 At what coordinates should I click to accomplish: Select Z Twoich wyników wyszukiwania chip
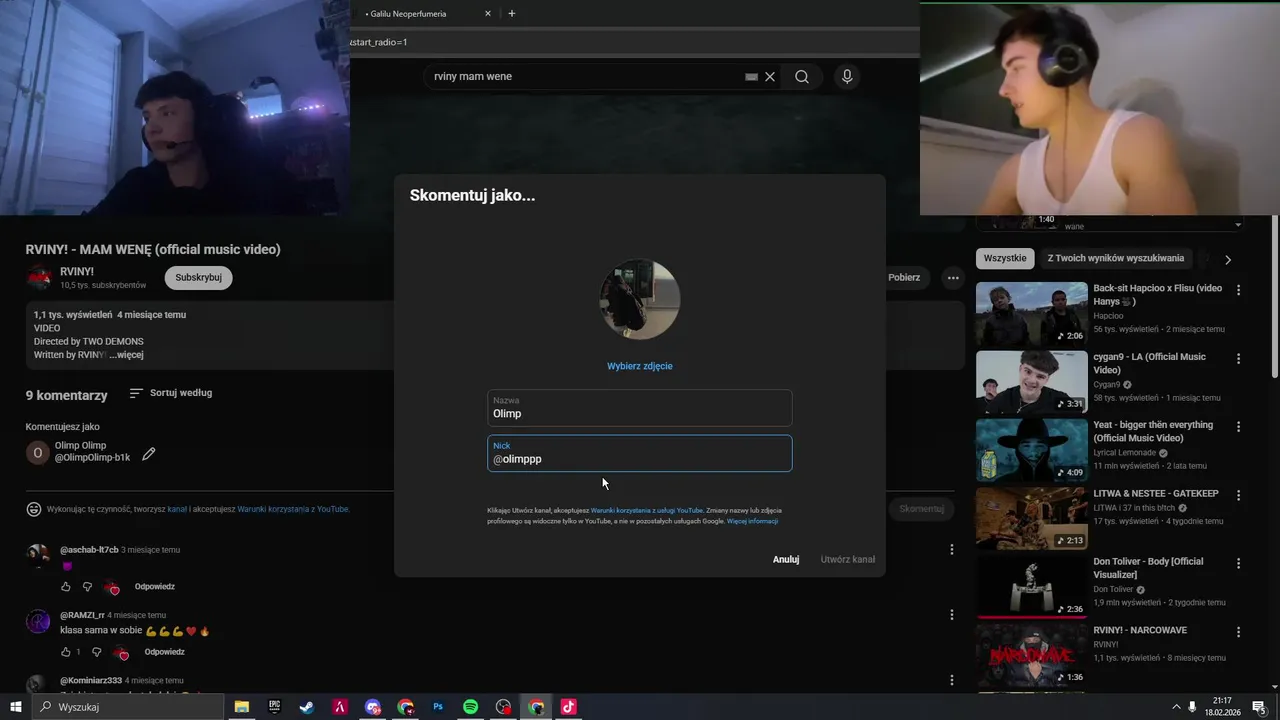pyautogui.click(x=1116, y=258)
